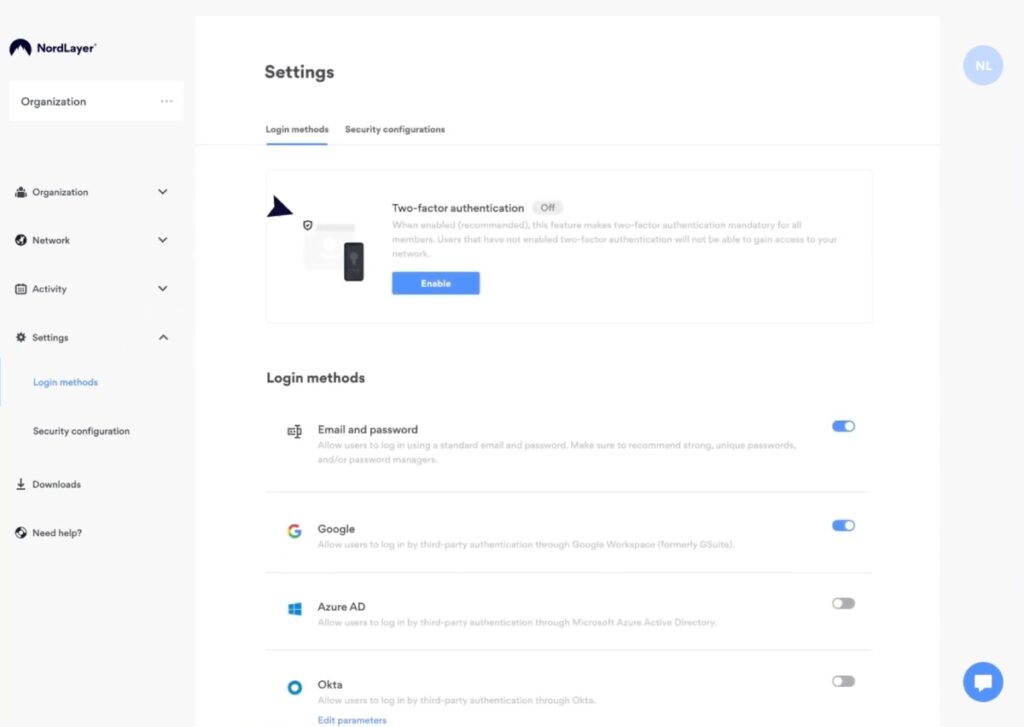
Task: Expand the Activity sidebar chevron
Action: (163, 289)
